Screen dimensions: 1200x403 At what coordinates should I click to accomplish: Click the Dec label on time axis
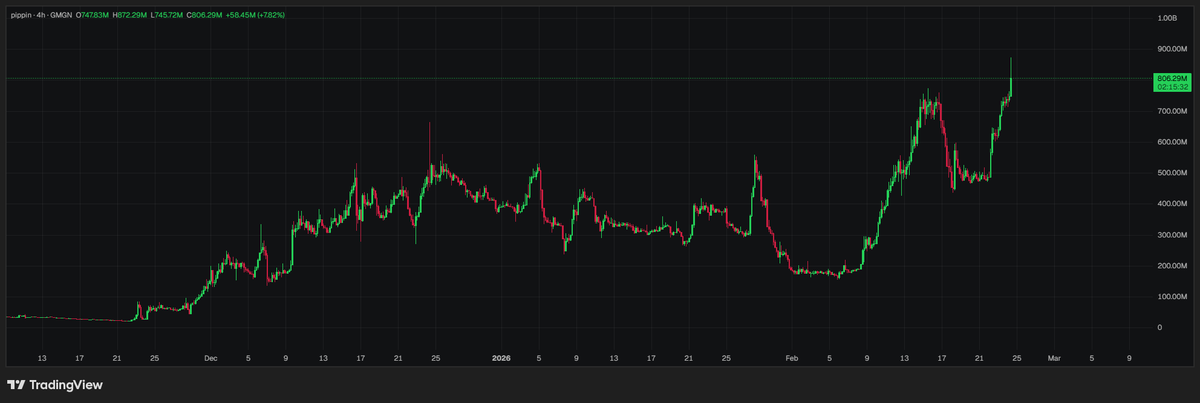pos(210,357)
